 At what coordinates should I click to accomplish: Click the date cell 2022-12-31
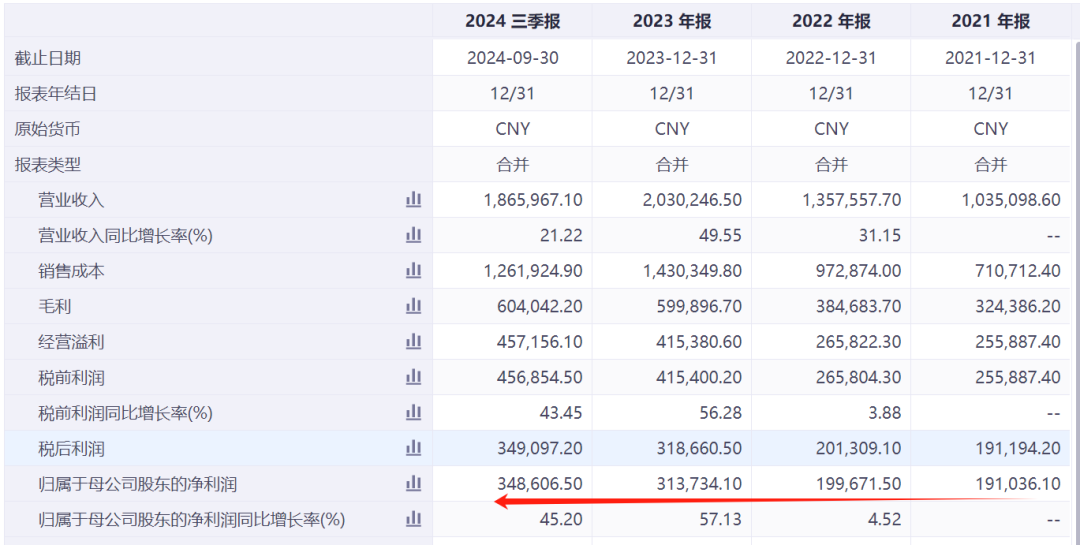click(831, 58)
